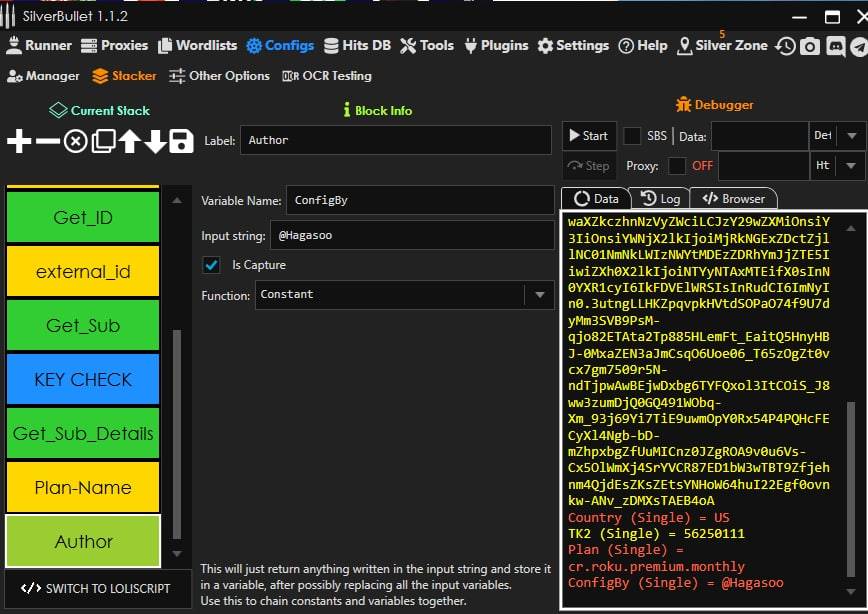The height and width of the screenshot is (614, 868).
Task: Open the proxy type dropdown beside the Proxy field
Action: pyautogui.click(x=851, y=166)
